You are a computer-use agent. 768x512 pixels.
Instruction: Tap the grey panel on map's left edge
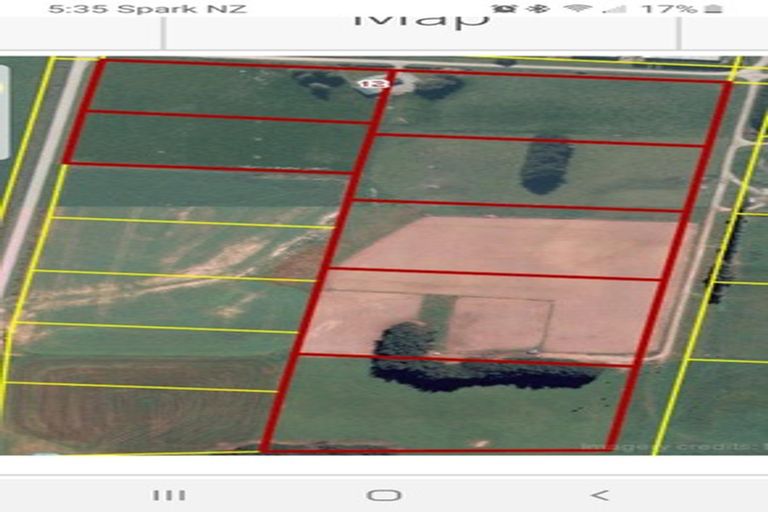click(x=4, y=112)
